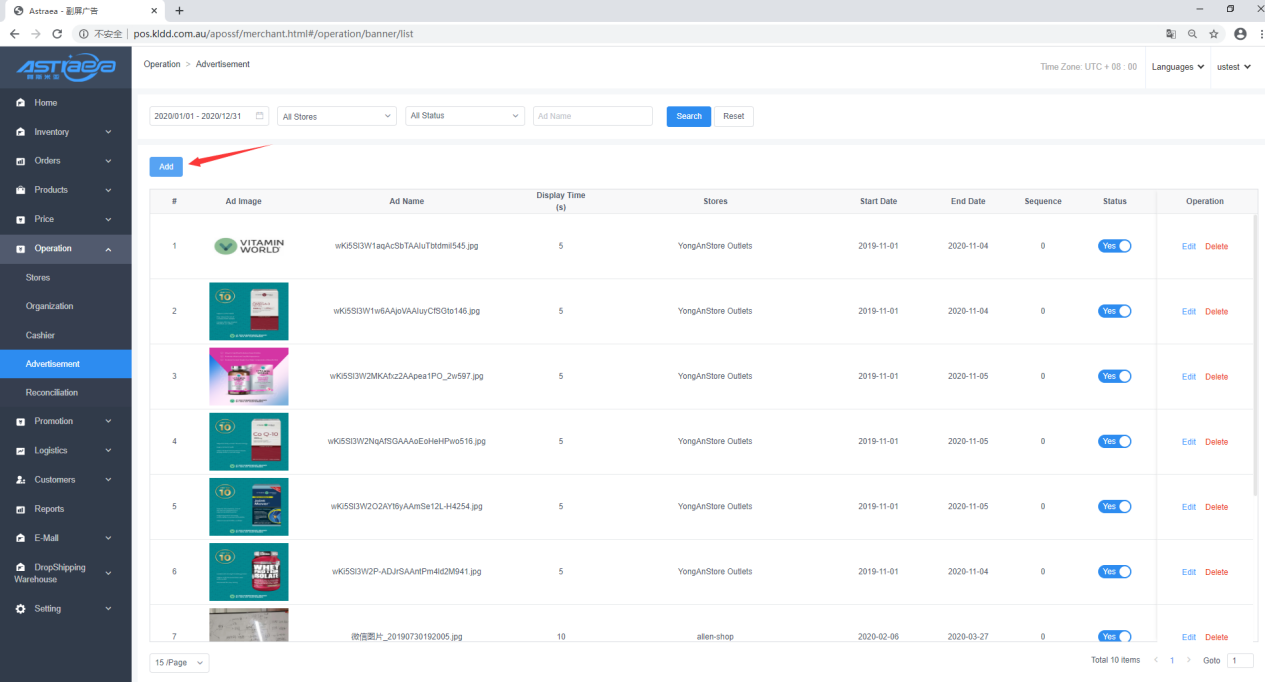Click the browser reload icon
The width and height of the screenshot is (1265, 682).
click(57, 33)
